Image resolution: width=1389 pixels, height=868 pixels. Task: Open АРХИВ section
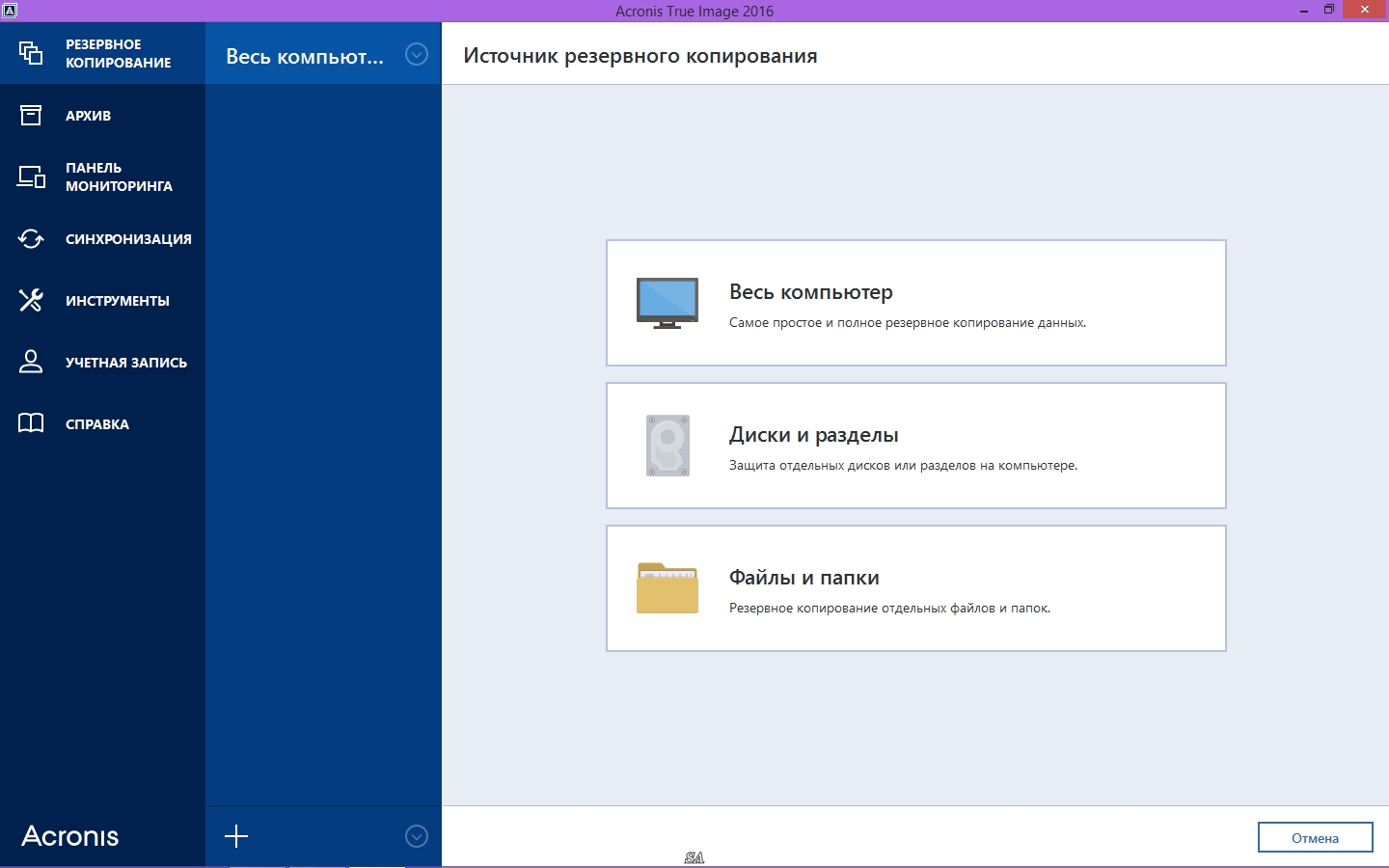click(102, 116)
